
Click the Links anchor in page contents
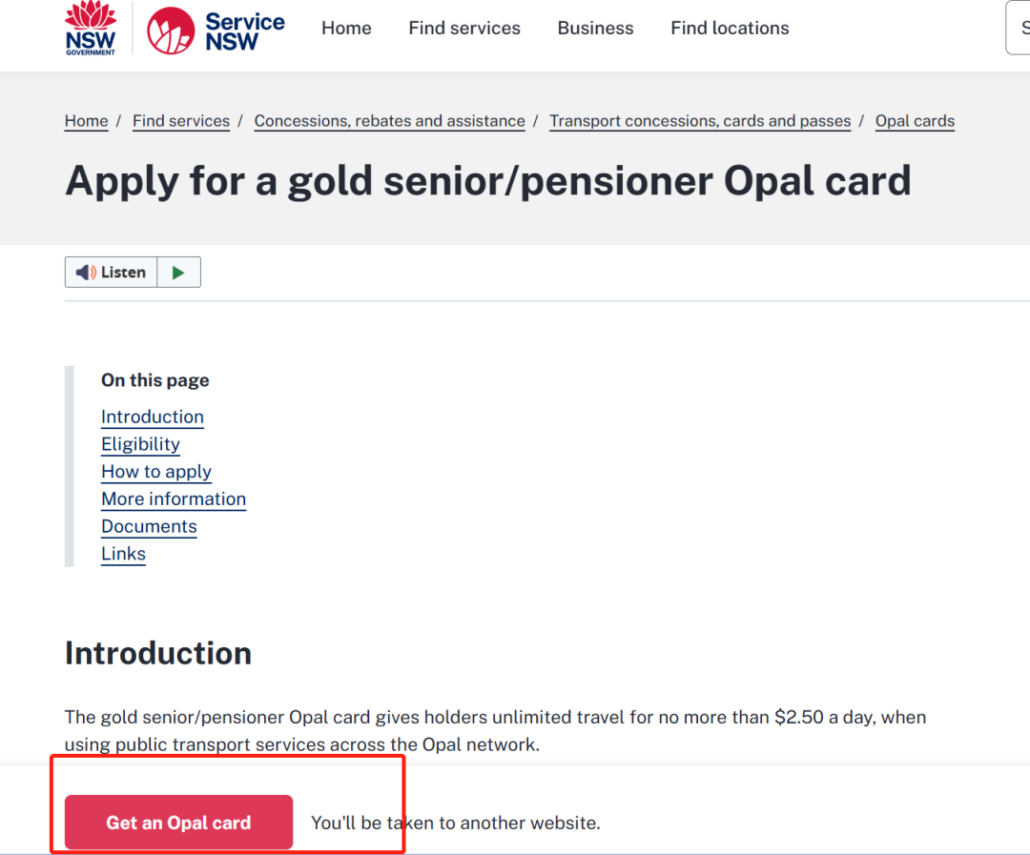[123, 554]
